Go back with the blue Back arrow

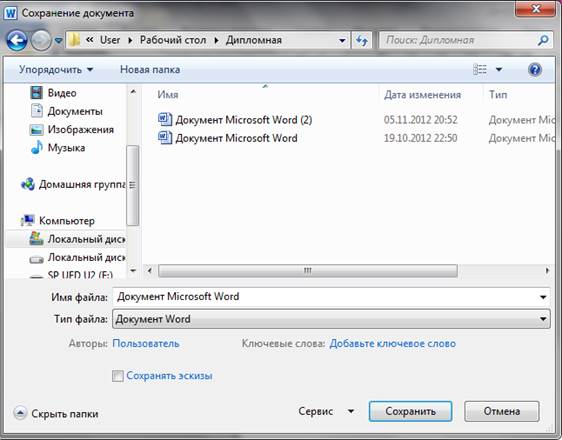[17, 40]
